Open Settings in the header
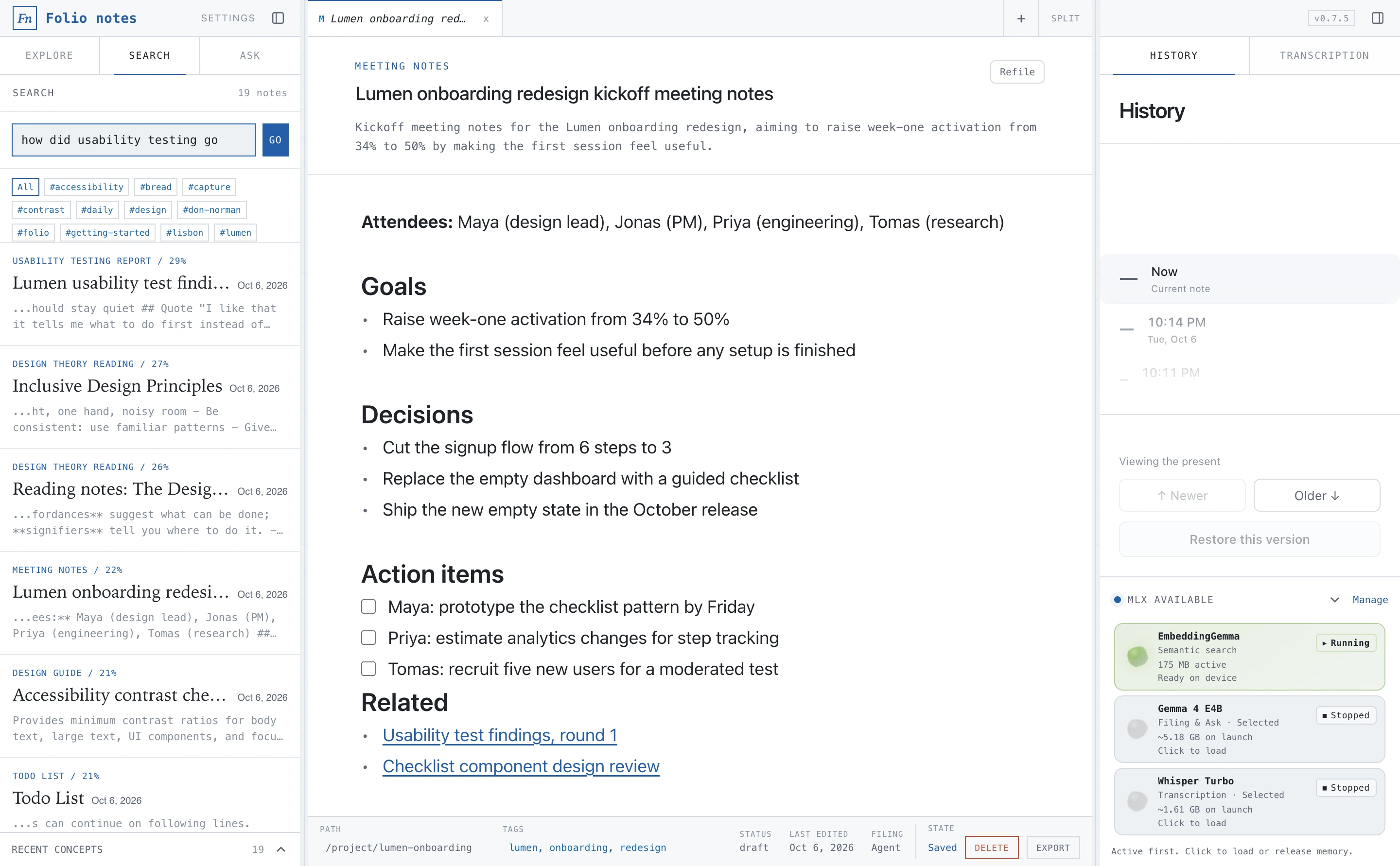The height and width of the screenshot is (866, 1400). click(x=228, y=18)
